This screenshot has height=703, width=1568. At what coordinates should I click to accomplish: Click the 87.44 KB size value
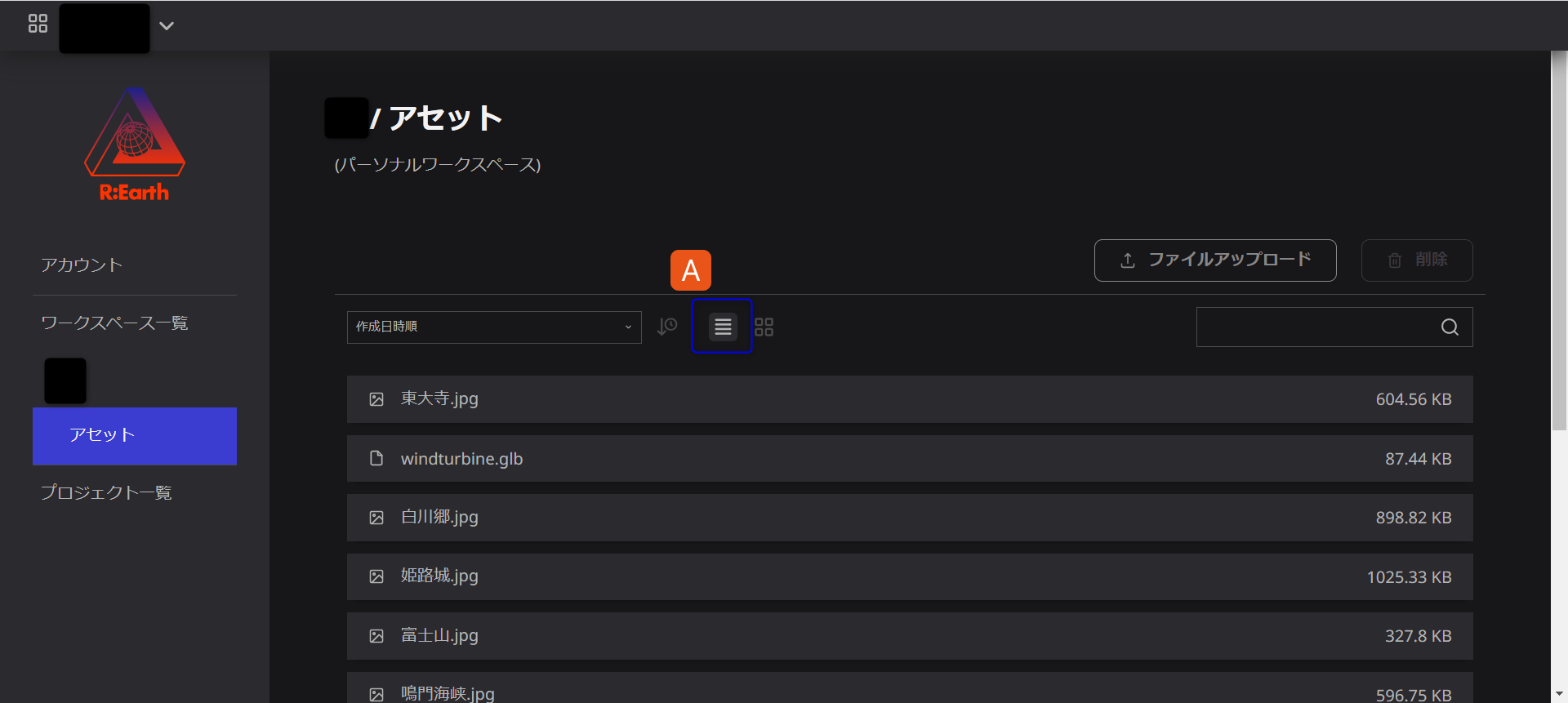[1419, 459]
